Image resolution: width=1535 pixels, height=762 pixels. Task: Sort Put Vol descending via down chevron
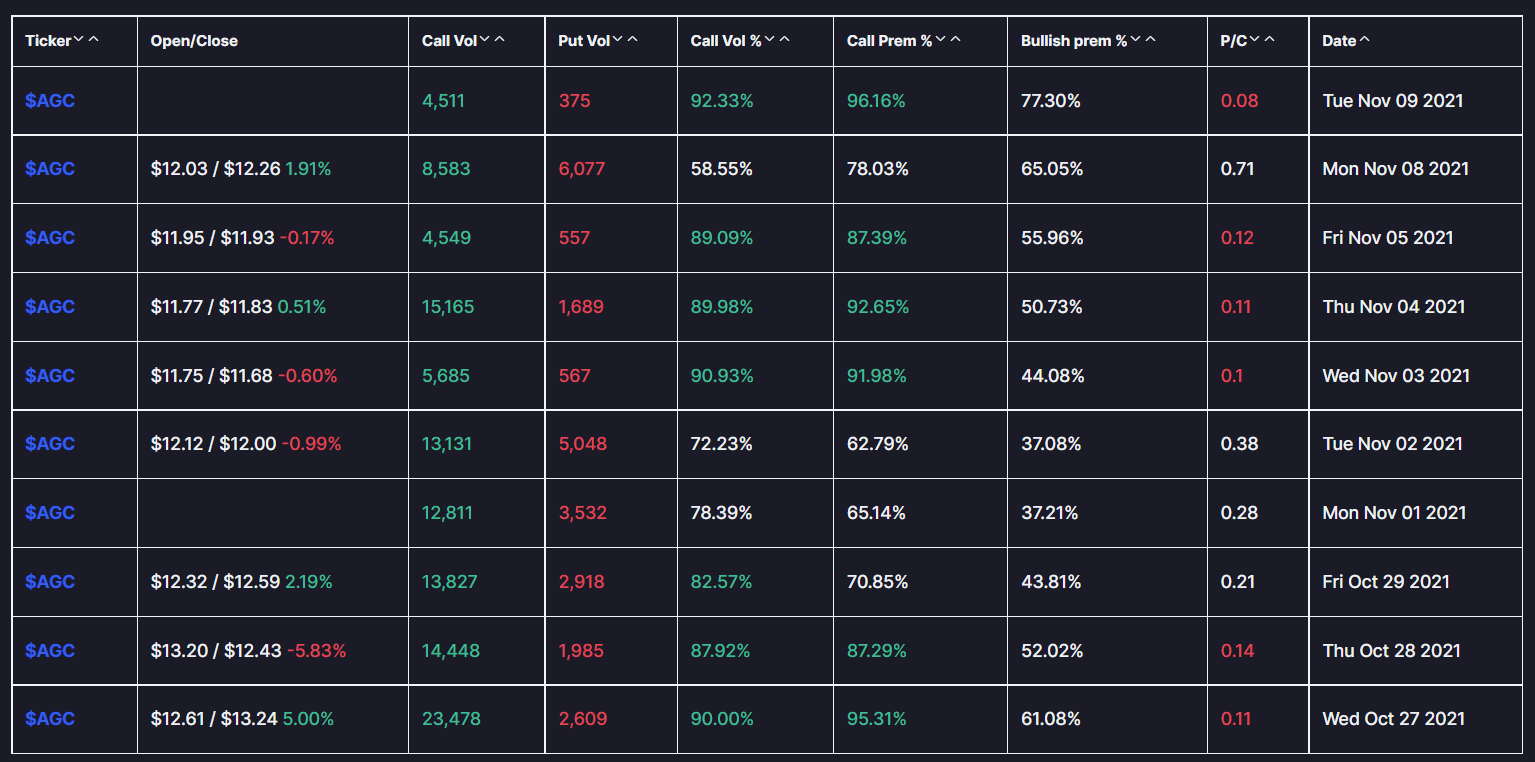[618, 40]
